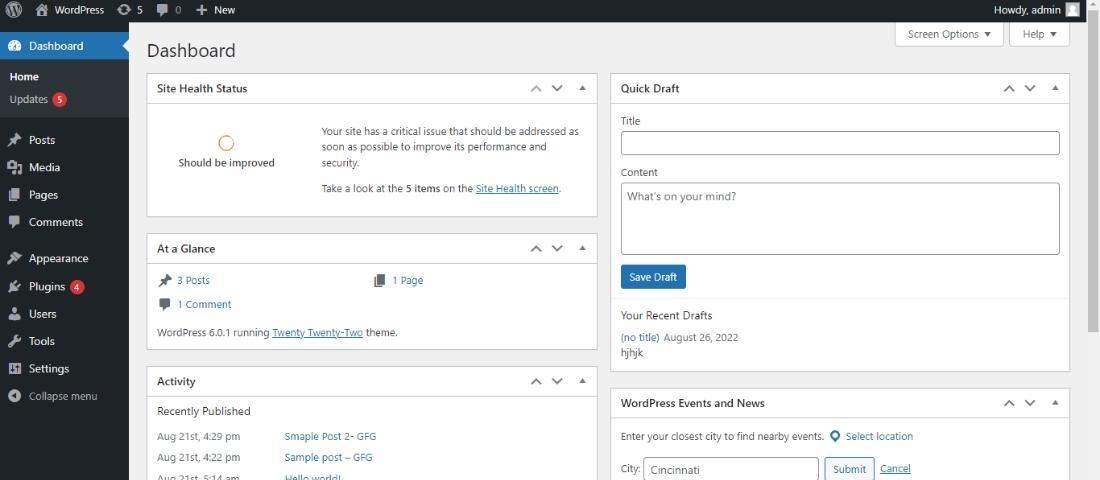Screen dimensions: 1100x480
Task: Open the Screen Options dropdown
Action: pos(949,34)
